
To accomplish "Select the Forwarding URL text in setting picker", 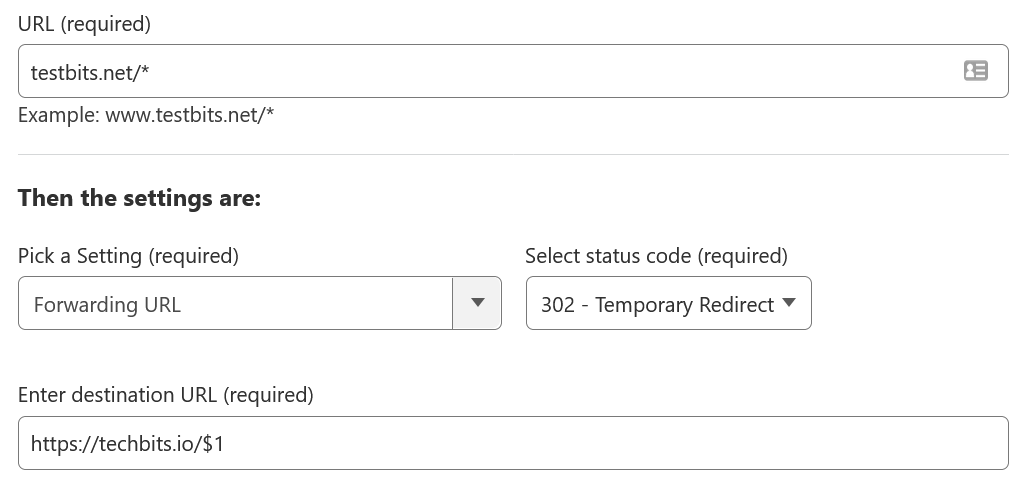I will 107,305.
